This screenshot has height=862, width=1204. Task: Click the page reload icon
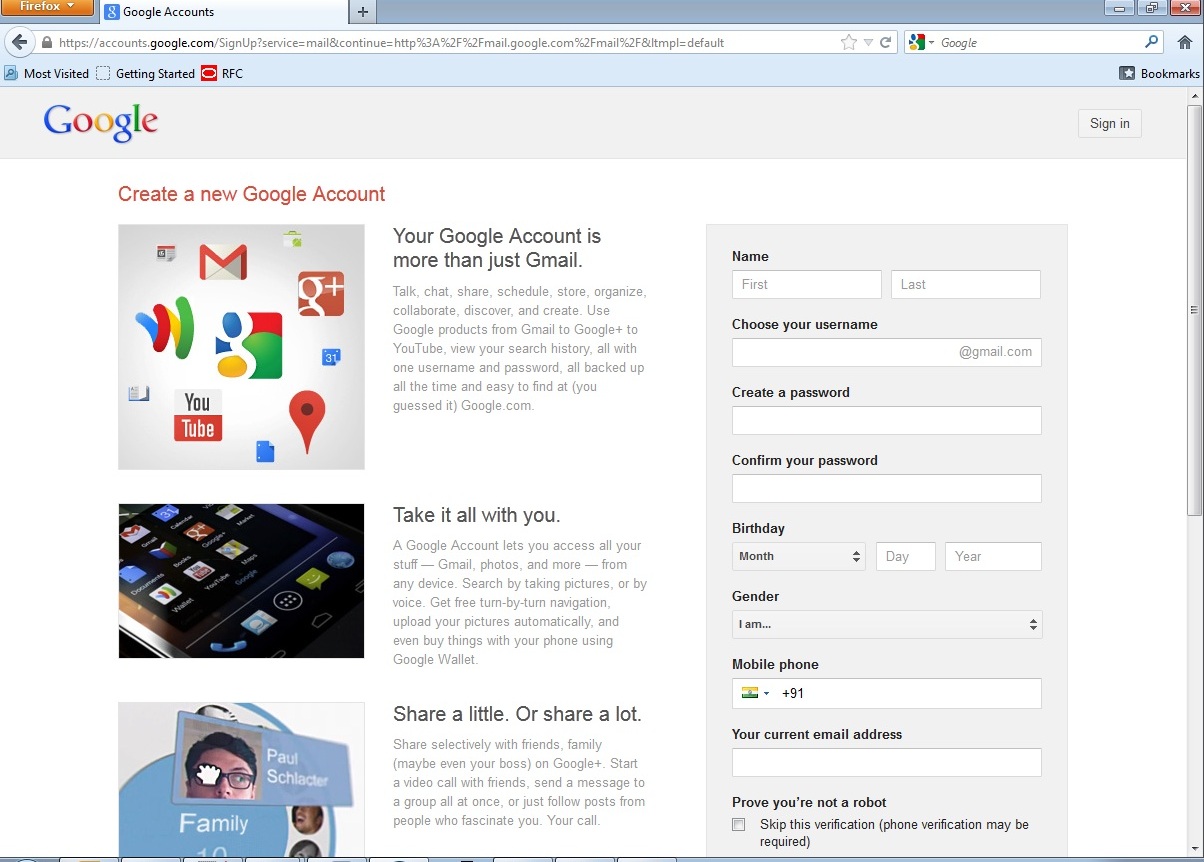pos(888,42)
